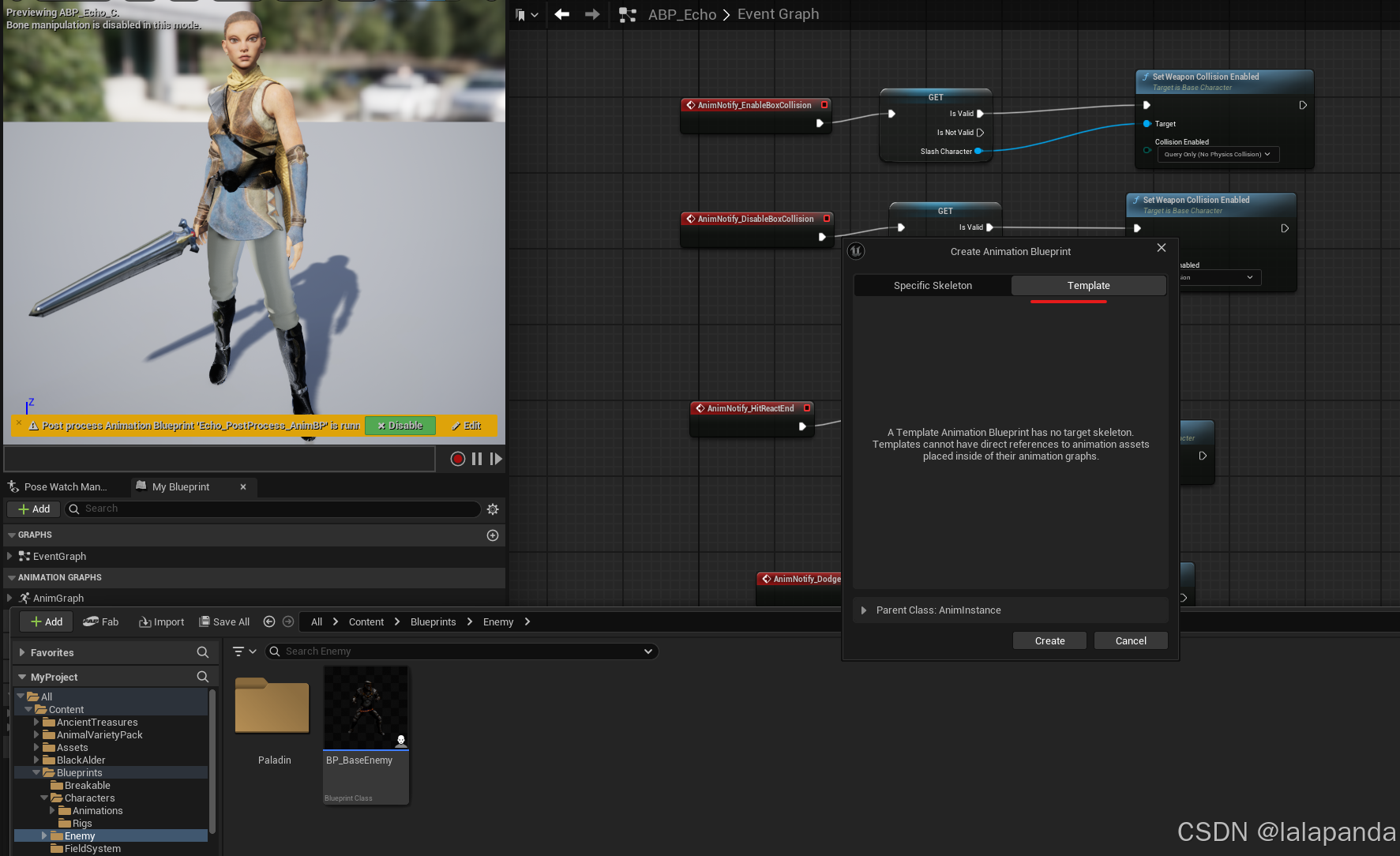The image size is (1400, 856).
Task: Click the Create button in dialog
Action: (1049, 641)
